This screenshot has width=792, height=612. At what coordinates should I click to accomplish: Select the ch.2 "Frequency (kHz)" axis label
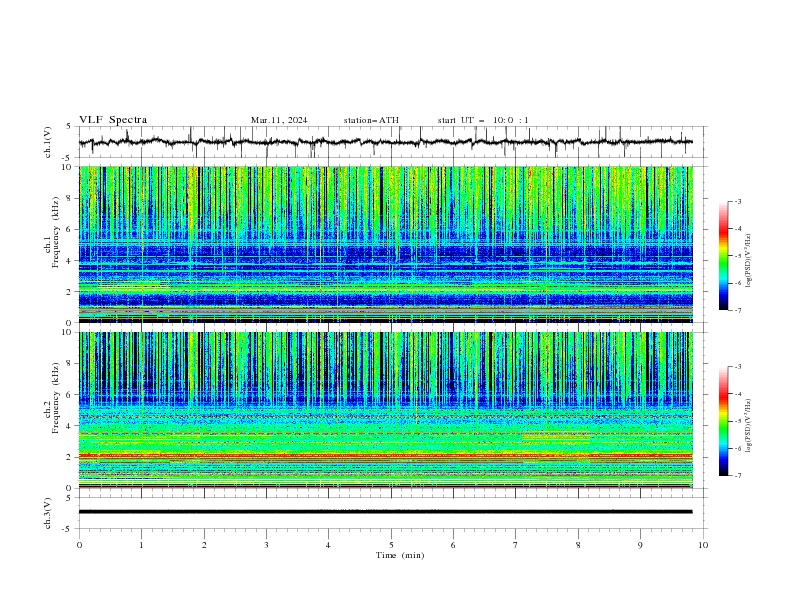(x=56, y=398)
